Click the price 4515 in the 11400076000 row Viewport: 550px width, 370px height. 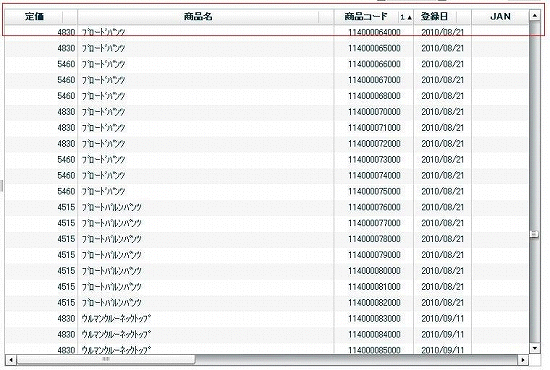point(66,207)
